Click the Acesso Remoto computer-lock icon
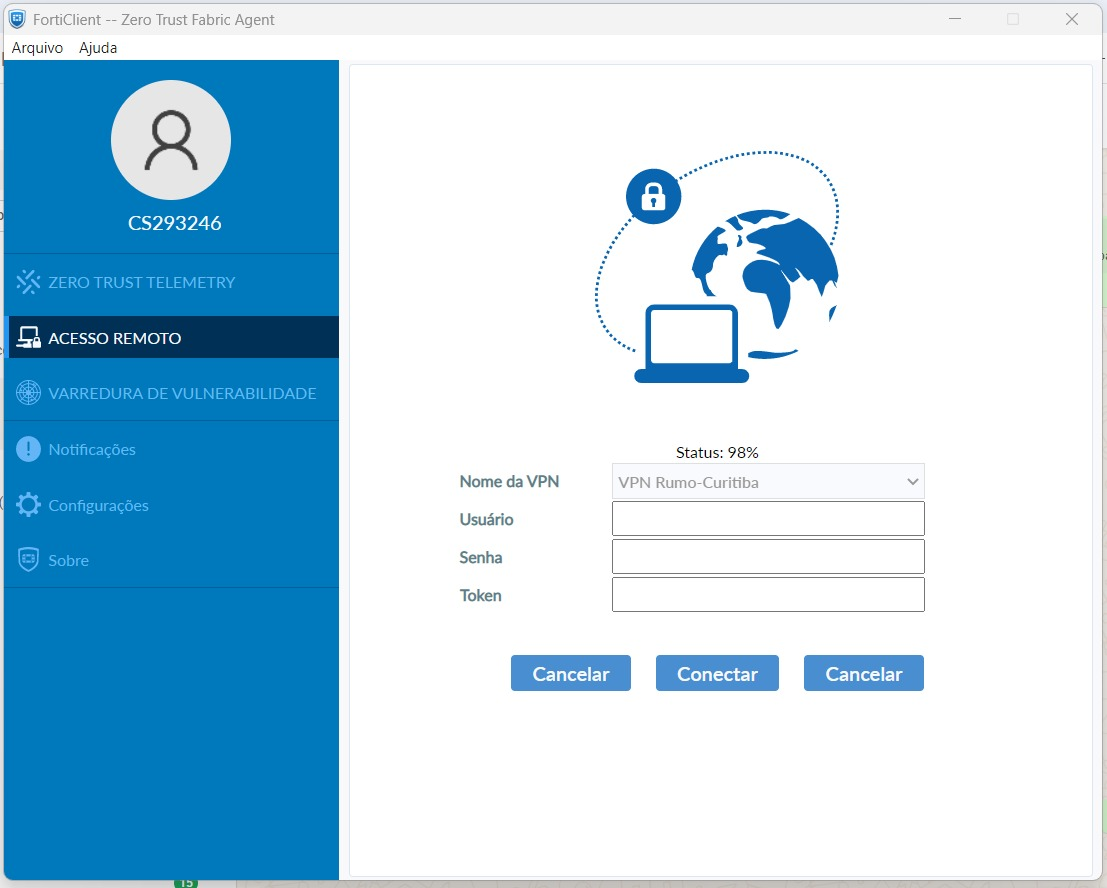Image resolution: width=1107 pixels, height=888 pixels. [28, 338]
